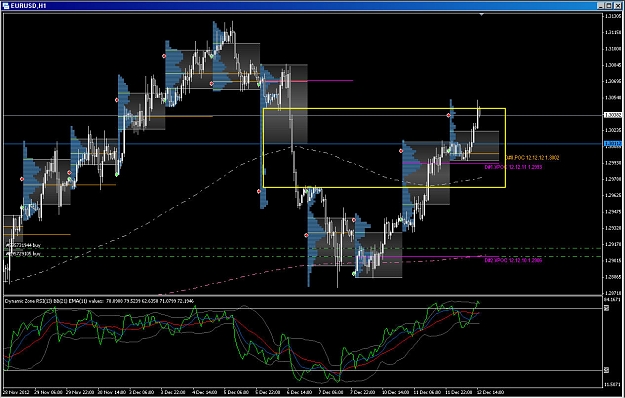Click the chart icon in the EURUSD,H1 title bar

pyautogui.click(x=6, y=6)
